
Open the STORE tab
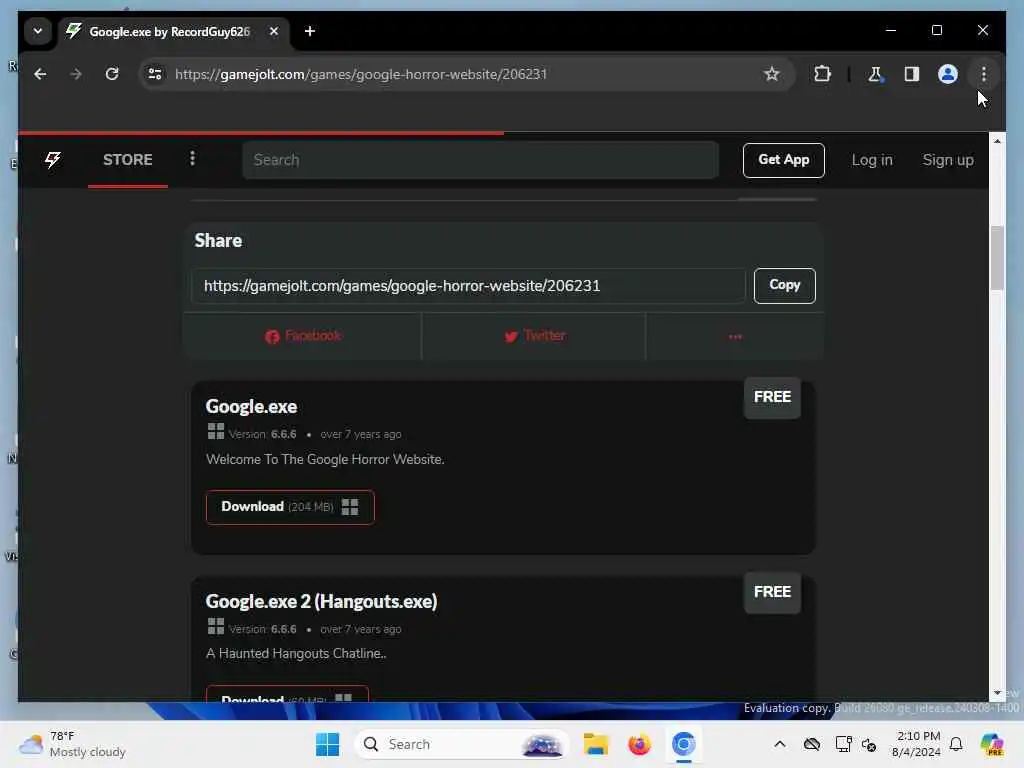click(x=127, y=160)
